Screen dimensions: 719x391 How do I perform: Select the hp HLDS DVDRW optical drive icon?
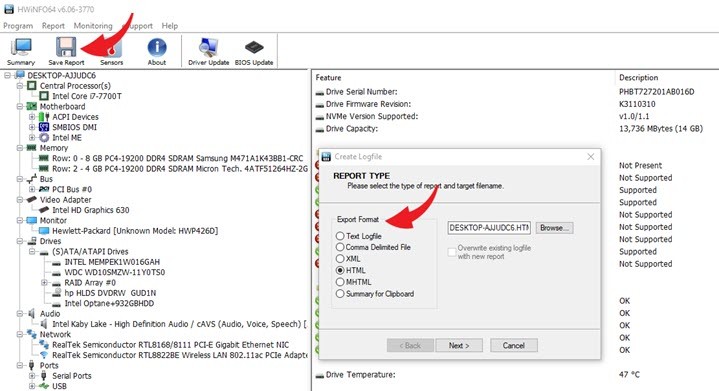point(56,293)
